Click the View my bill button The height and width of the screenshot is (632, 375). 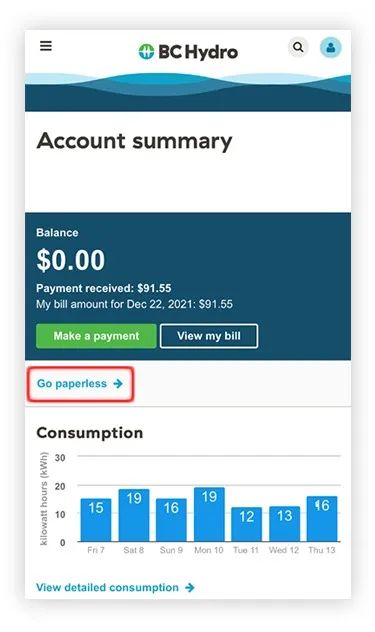[x=209, y=336]
